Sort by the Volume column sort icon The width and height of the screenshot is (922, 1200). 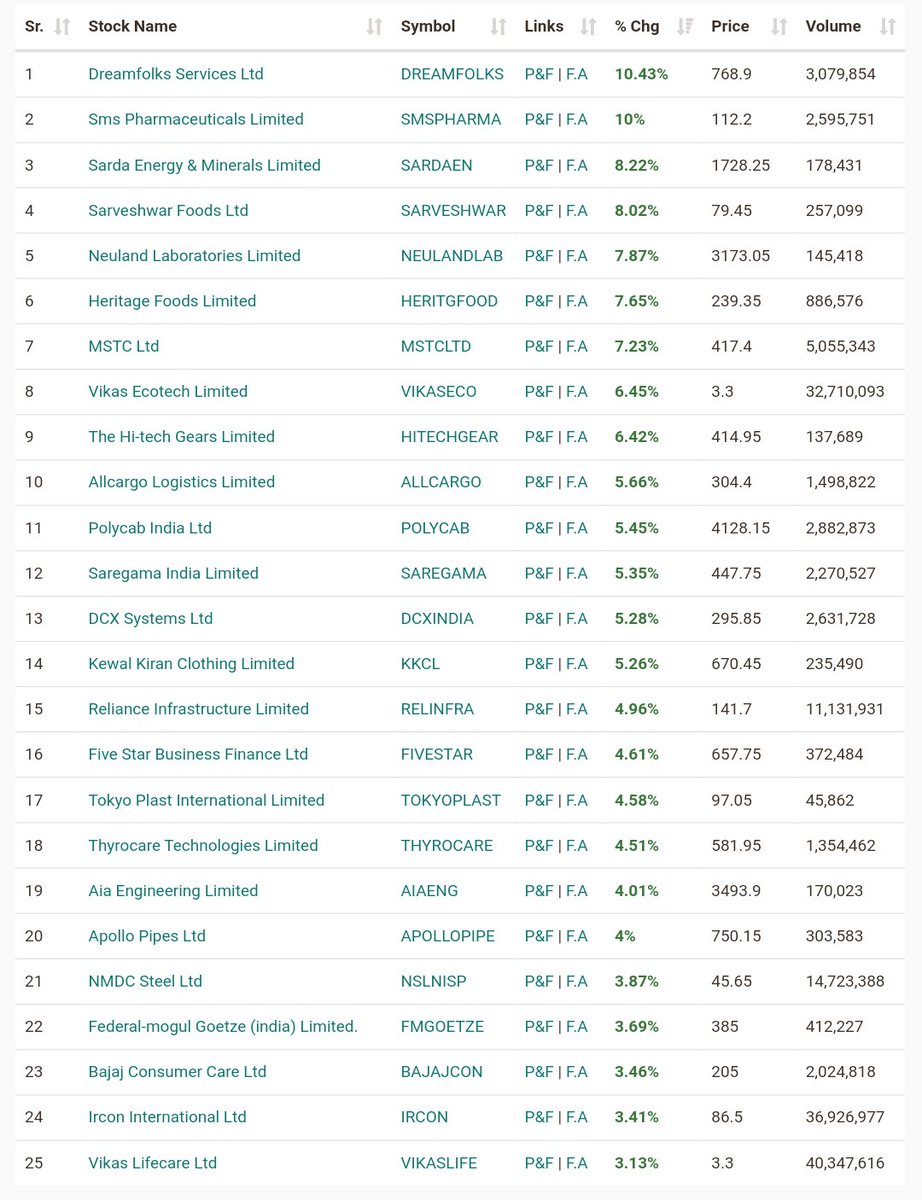888,27
